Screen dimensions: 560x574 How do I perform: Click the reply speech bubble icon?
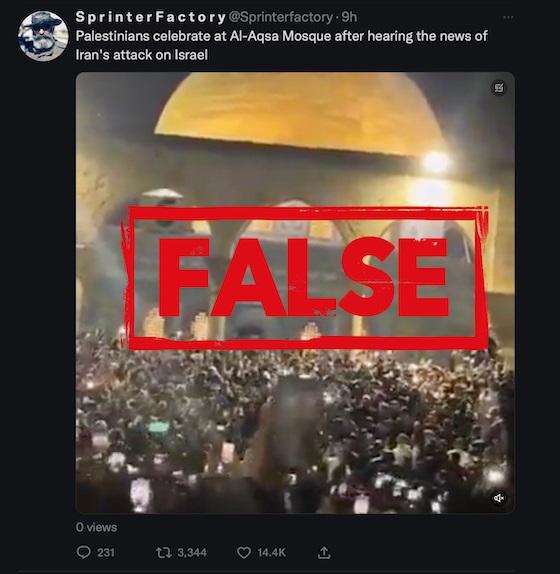pyautogui.click(x=83, y=552)
